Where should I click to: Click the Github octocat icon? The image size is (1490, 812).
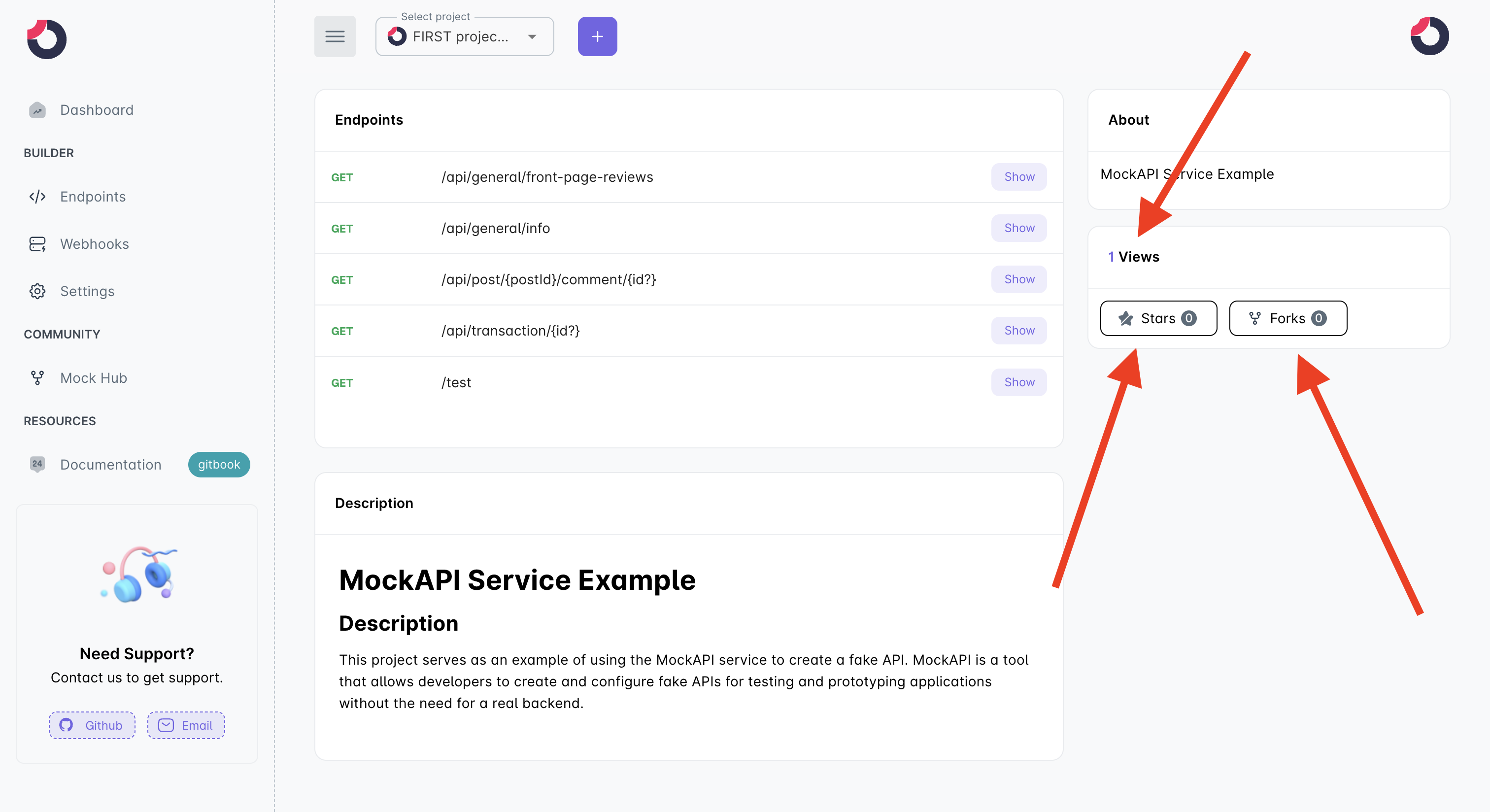67,725
